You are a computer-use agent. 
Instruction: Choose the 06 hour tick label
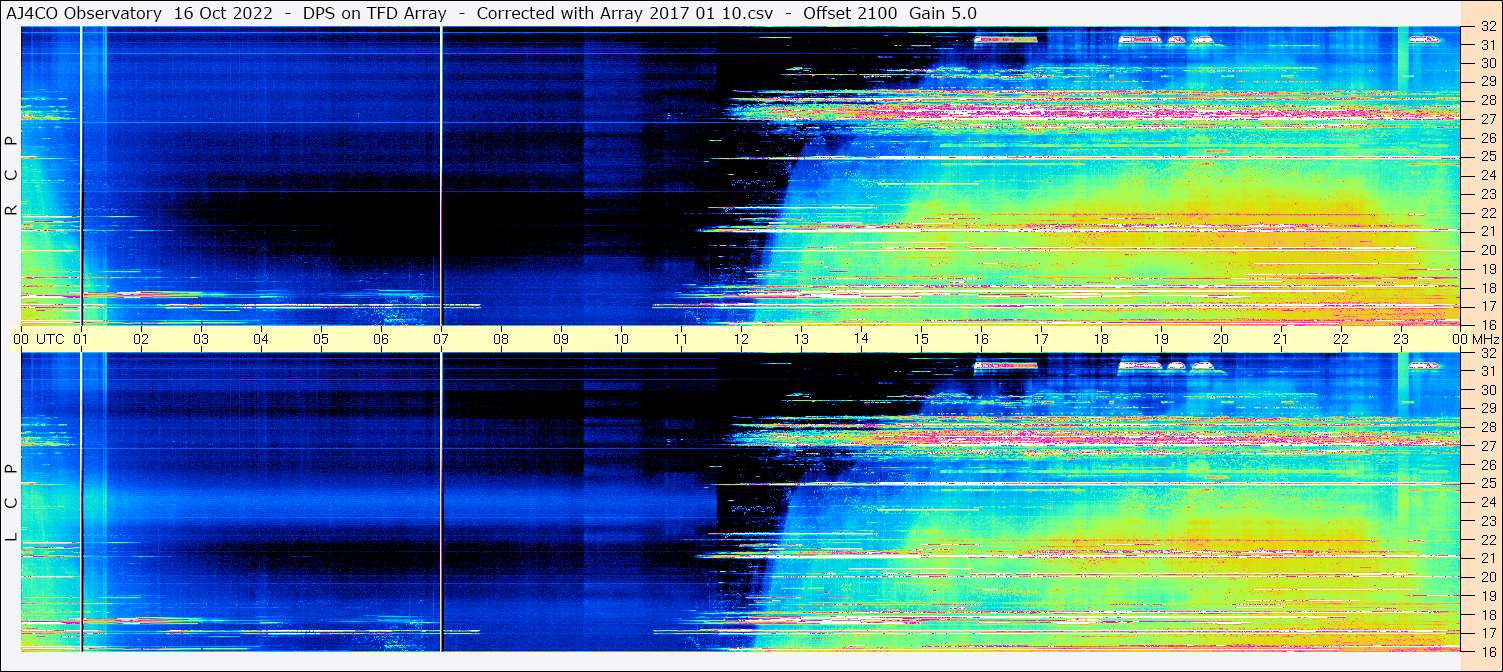pos(381,339)
